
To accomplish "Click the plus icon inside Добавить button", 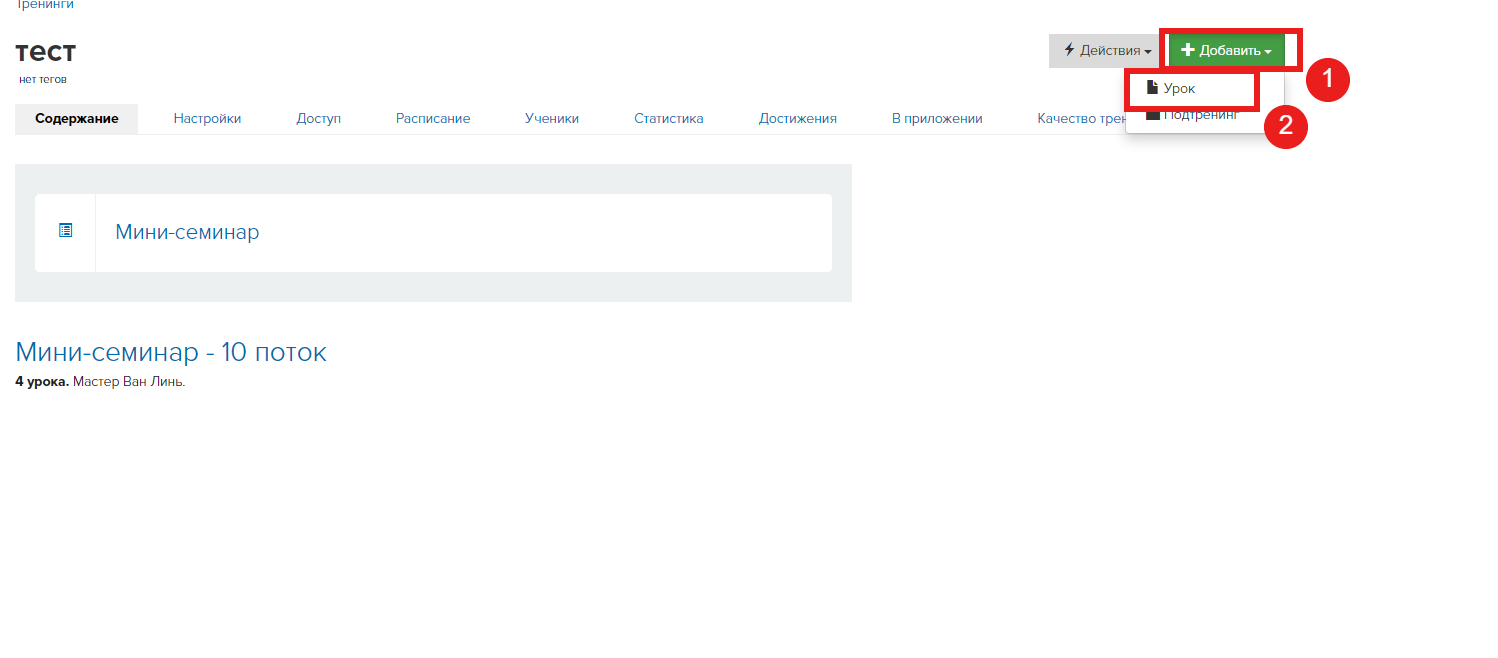I will (x=1187, y=48).
